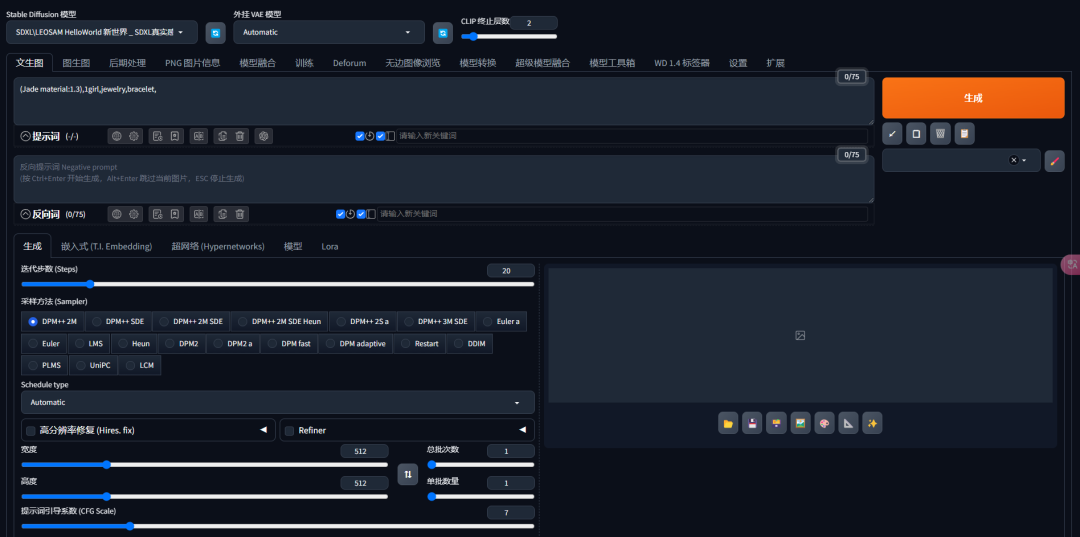Screen dimensions: 1080x537
Task: Open the WD 1.4 标签器 tab
Action: click(x=682, y=63)
